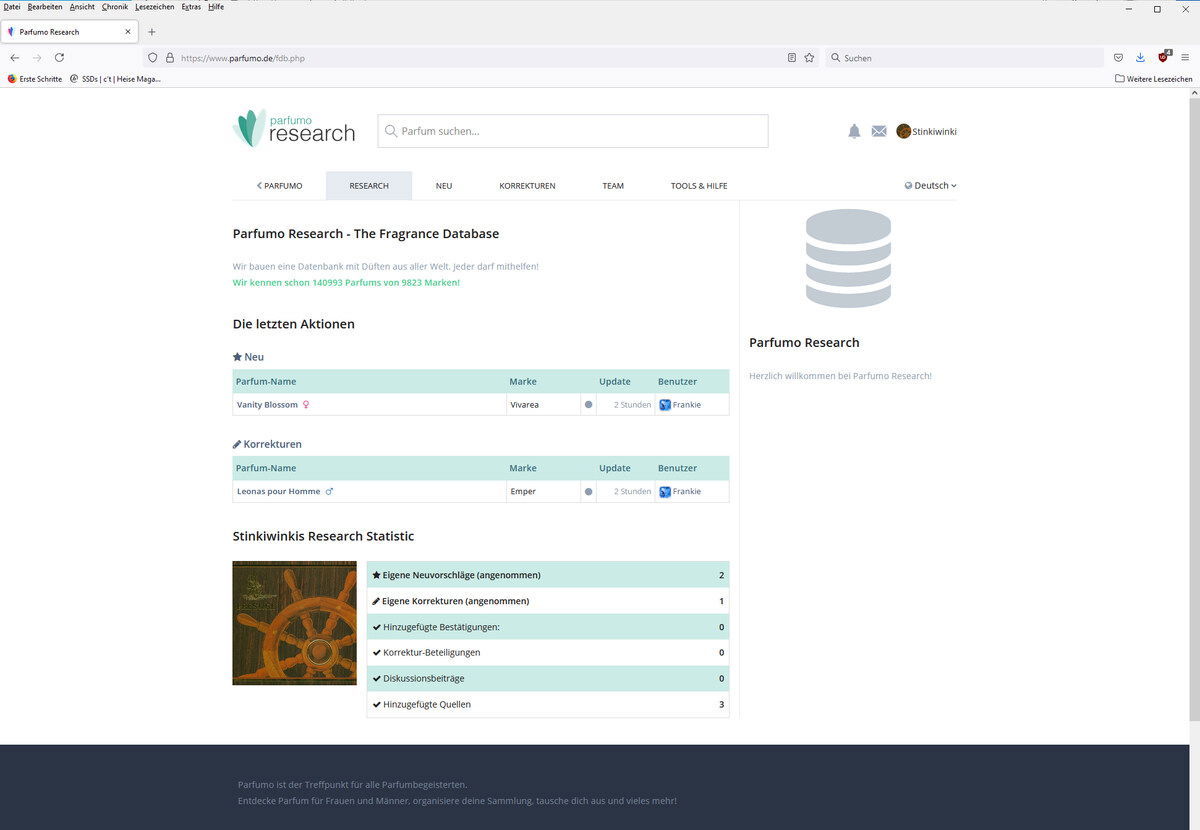The height and width of the screenshot is (830, 1200).
Task: Open the NEU nav tab
Action: (444, 186)
